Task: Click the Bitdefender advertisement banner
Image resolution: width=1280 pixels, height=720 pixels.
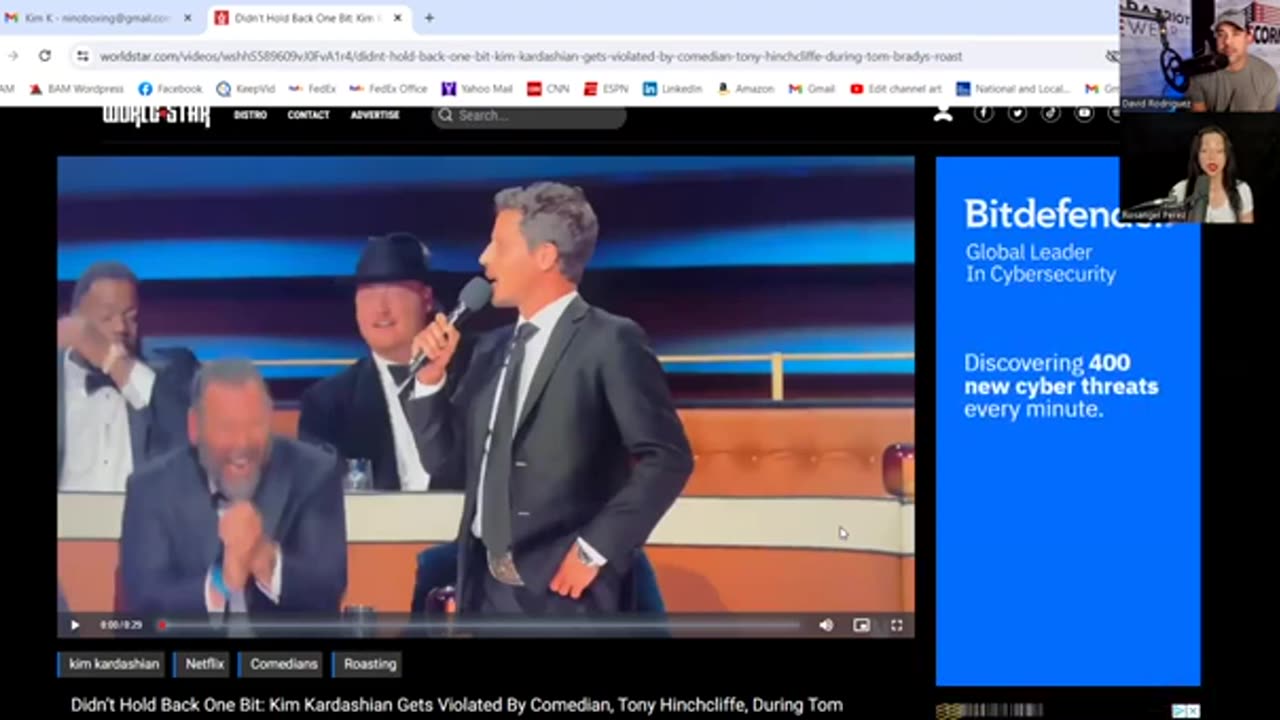Action: pos(1067,421)
